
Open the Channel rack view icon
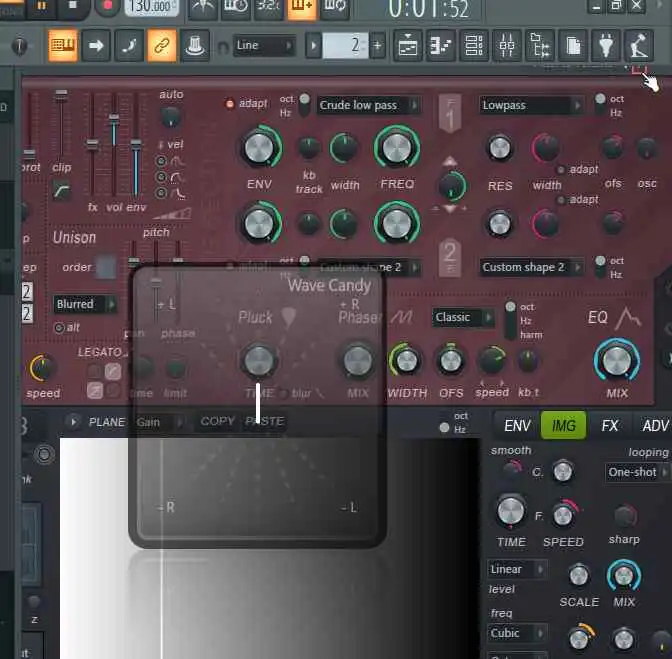click(x=474, y=45)
